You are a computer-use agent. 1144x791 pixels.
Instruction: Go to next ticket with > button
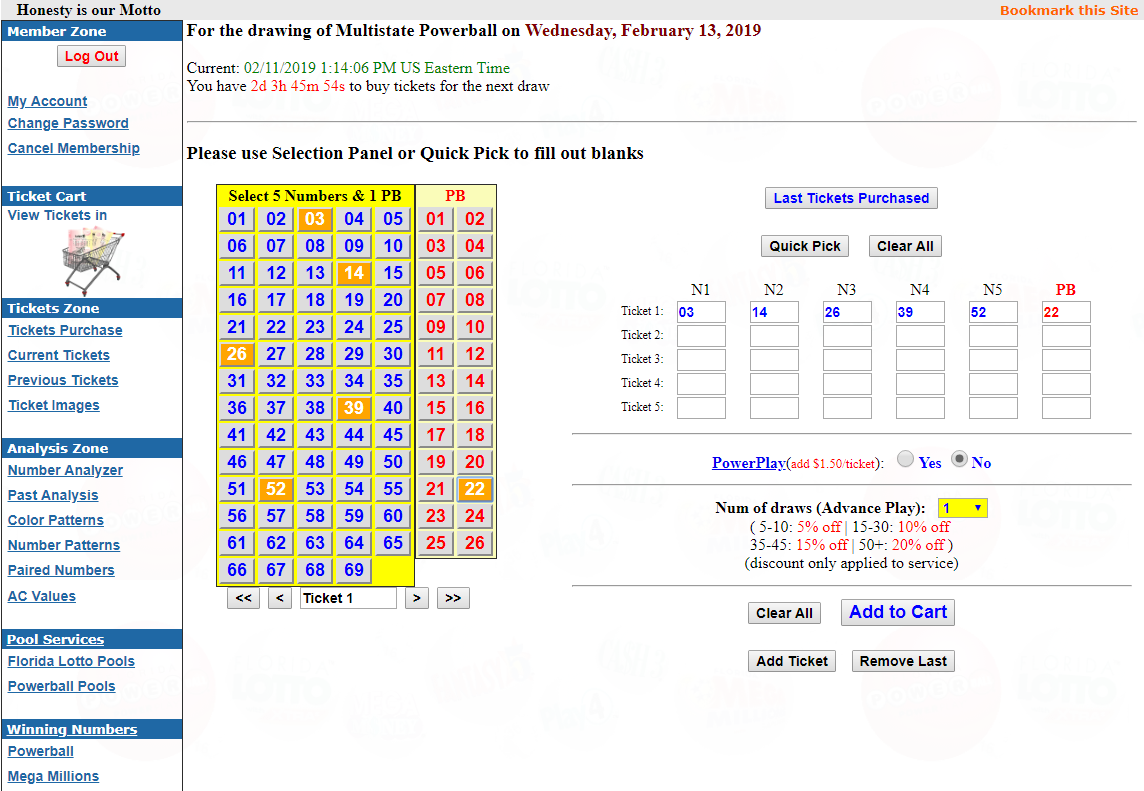tap(417, 598)
